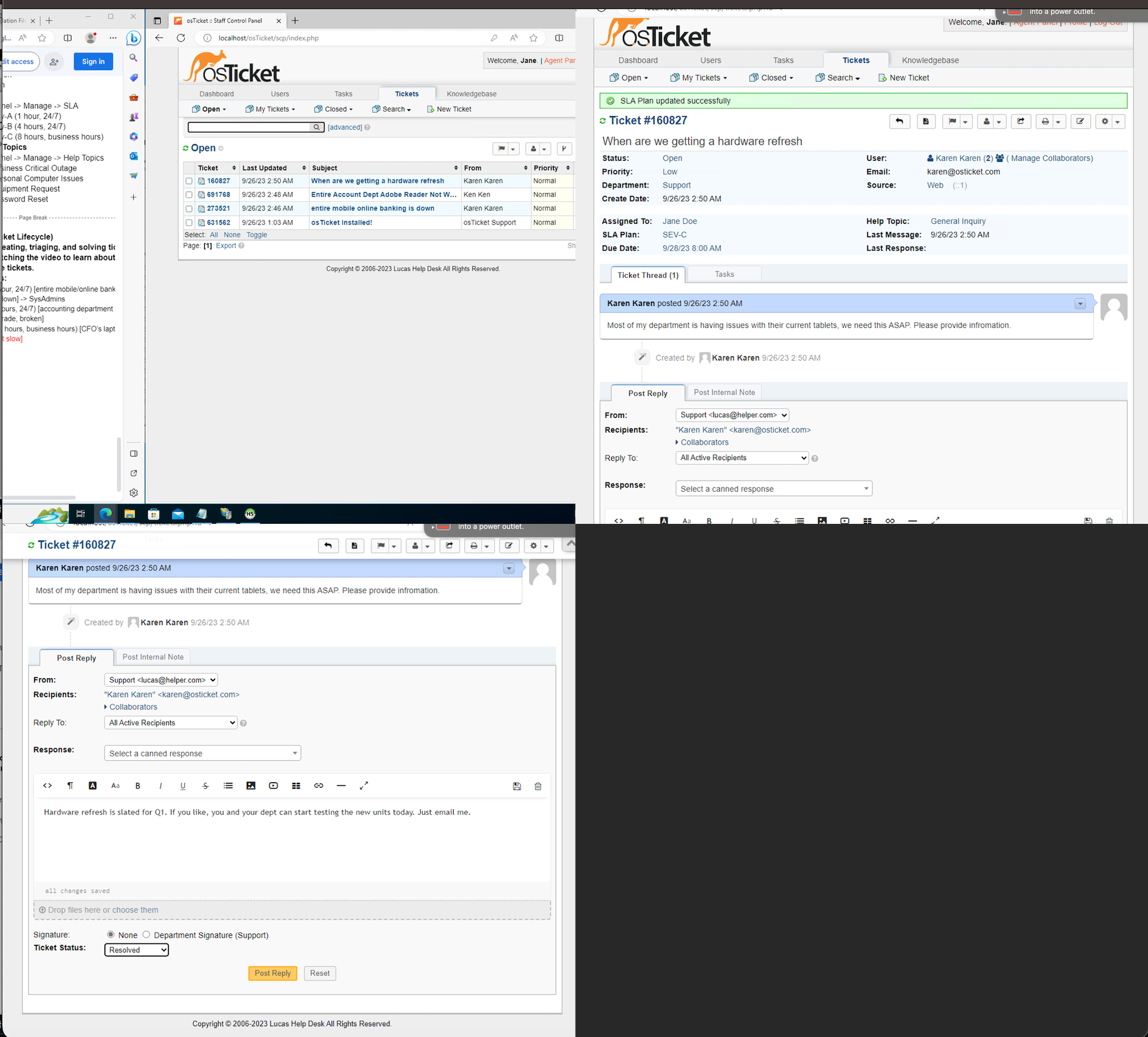Select the None signature radio button

pos(111,935)
